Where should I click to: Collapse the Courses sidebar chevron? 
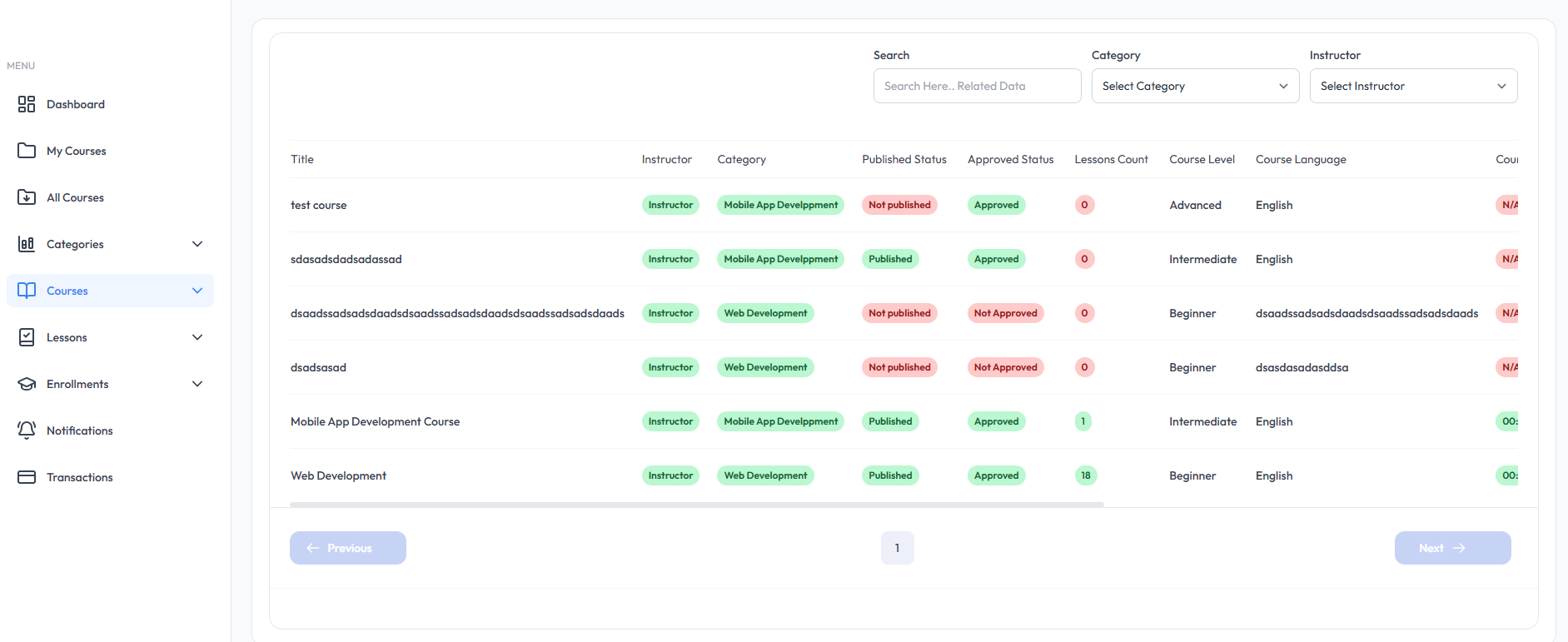pos(197,291)
